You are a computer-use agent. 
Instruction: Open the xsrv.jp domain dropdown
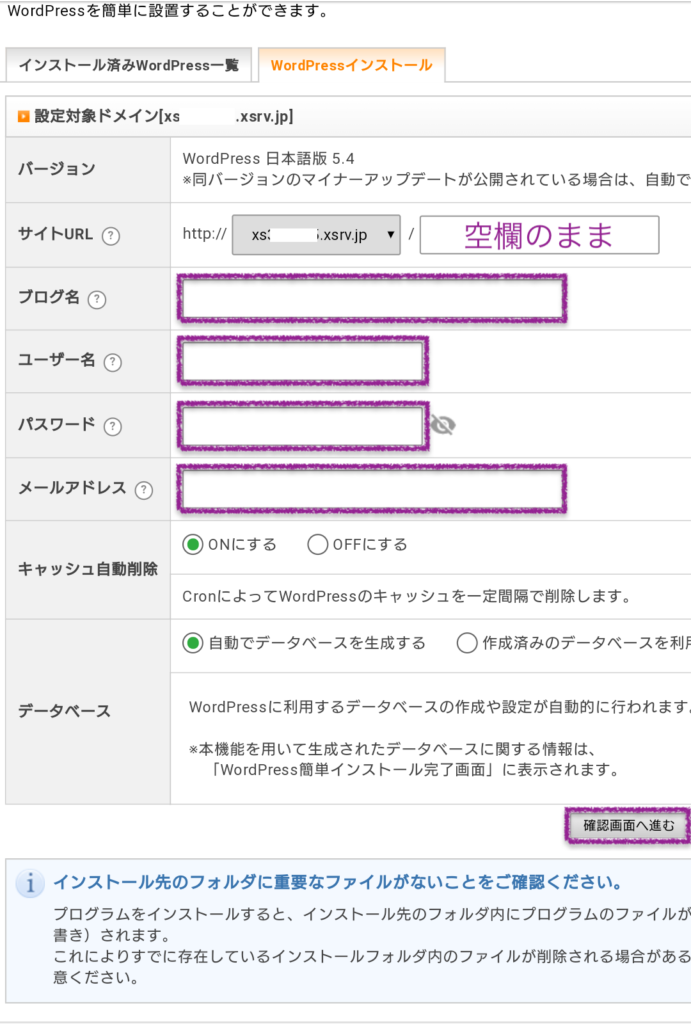(x=316, y=236)
